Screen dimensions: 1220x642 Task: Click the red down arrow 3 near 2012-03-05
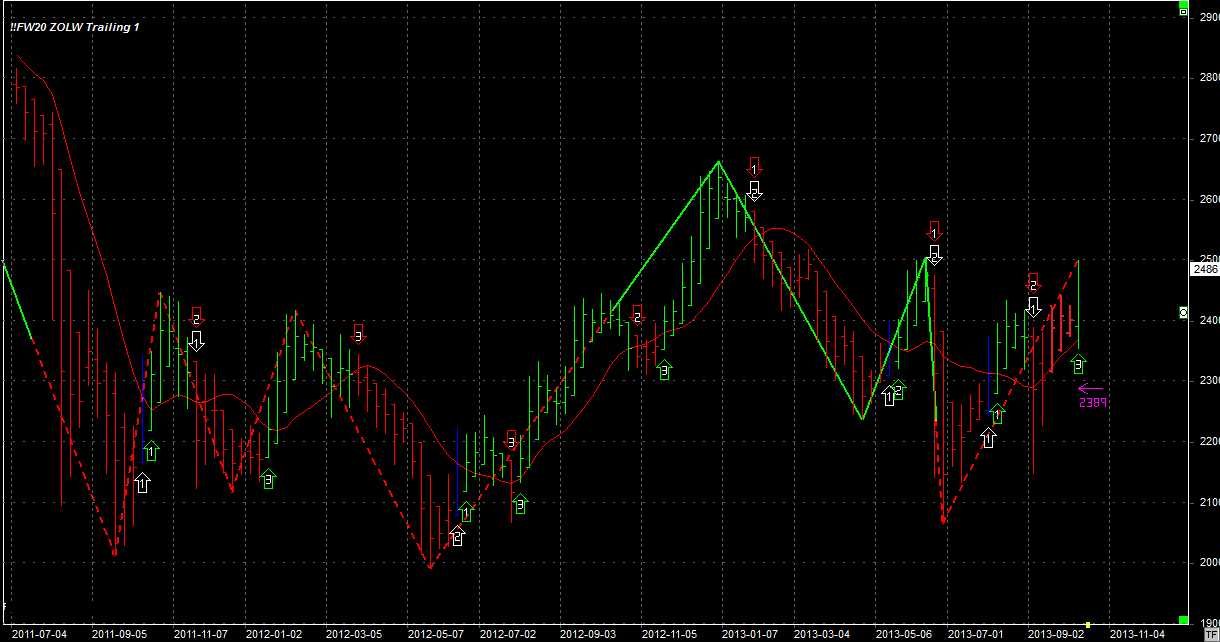coord(359,334)
